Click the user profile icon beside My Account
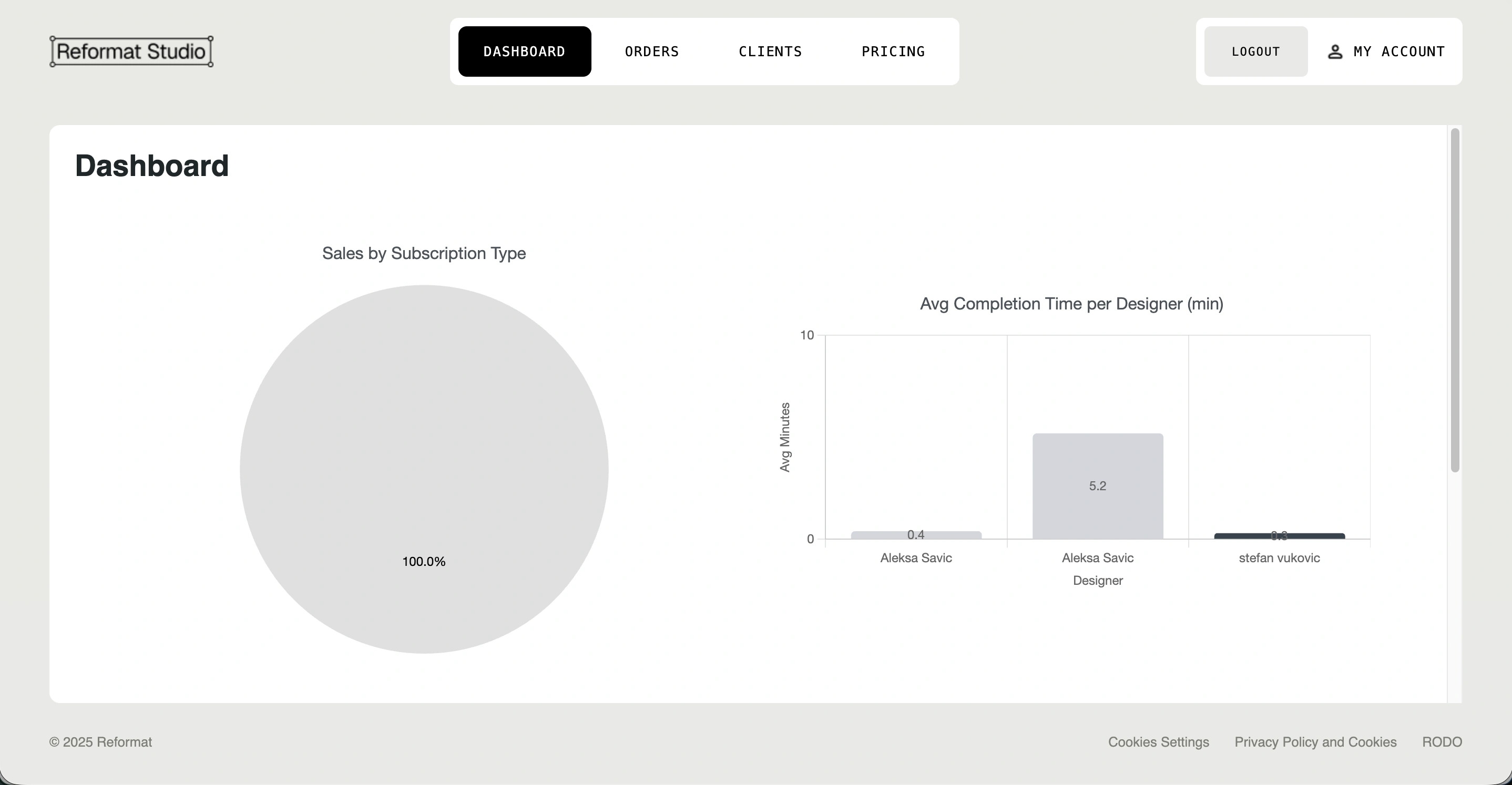The width and height of the screenshot is (1512, 785). pyautogui.click(x=1335, y=51)
